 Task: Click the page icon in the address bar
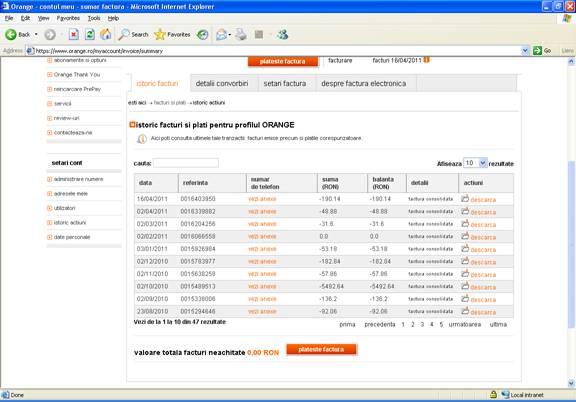30,51
